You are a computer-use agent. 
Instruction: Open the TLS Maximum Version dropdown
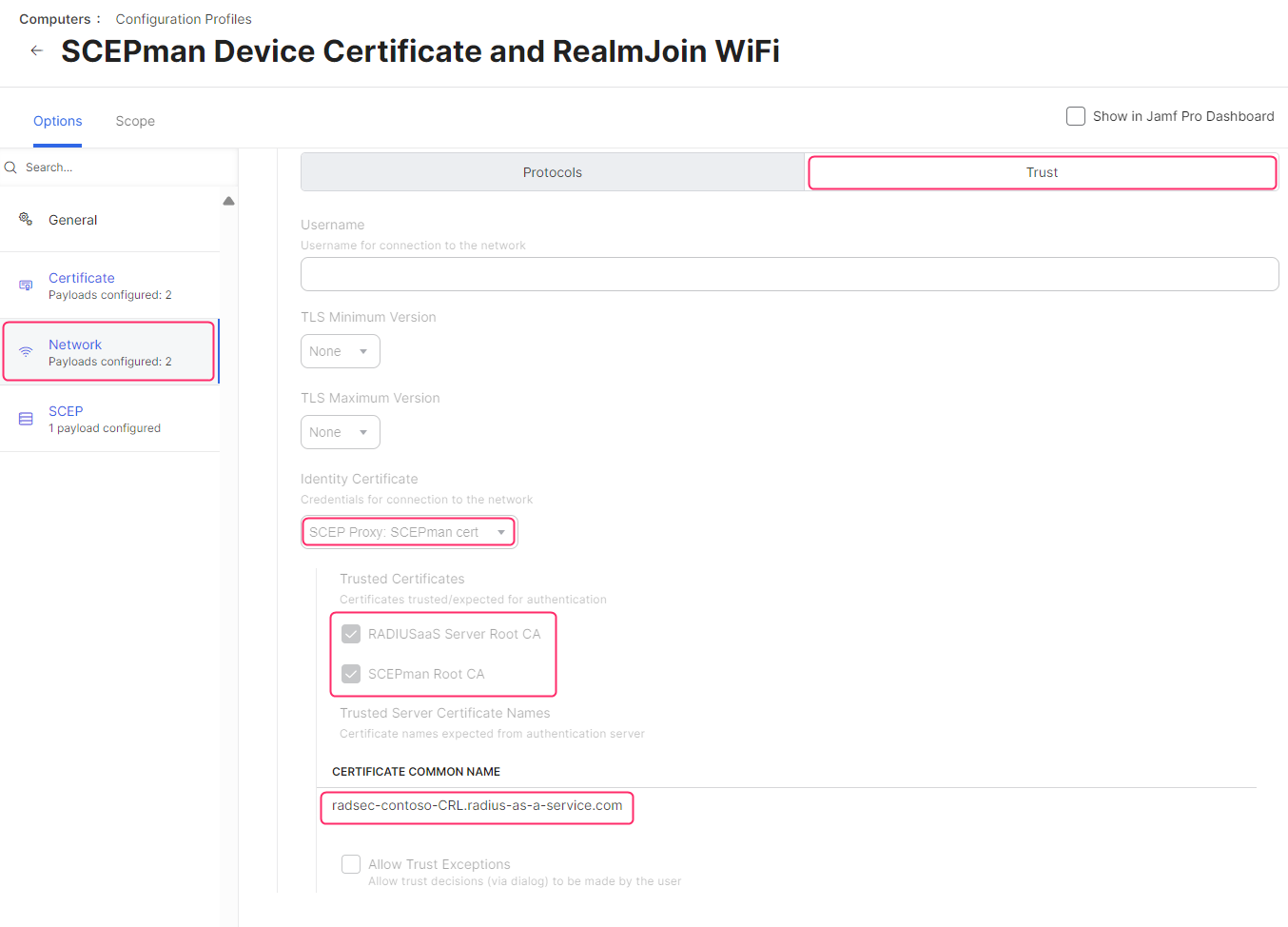coord(340,432)
